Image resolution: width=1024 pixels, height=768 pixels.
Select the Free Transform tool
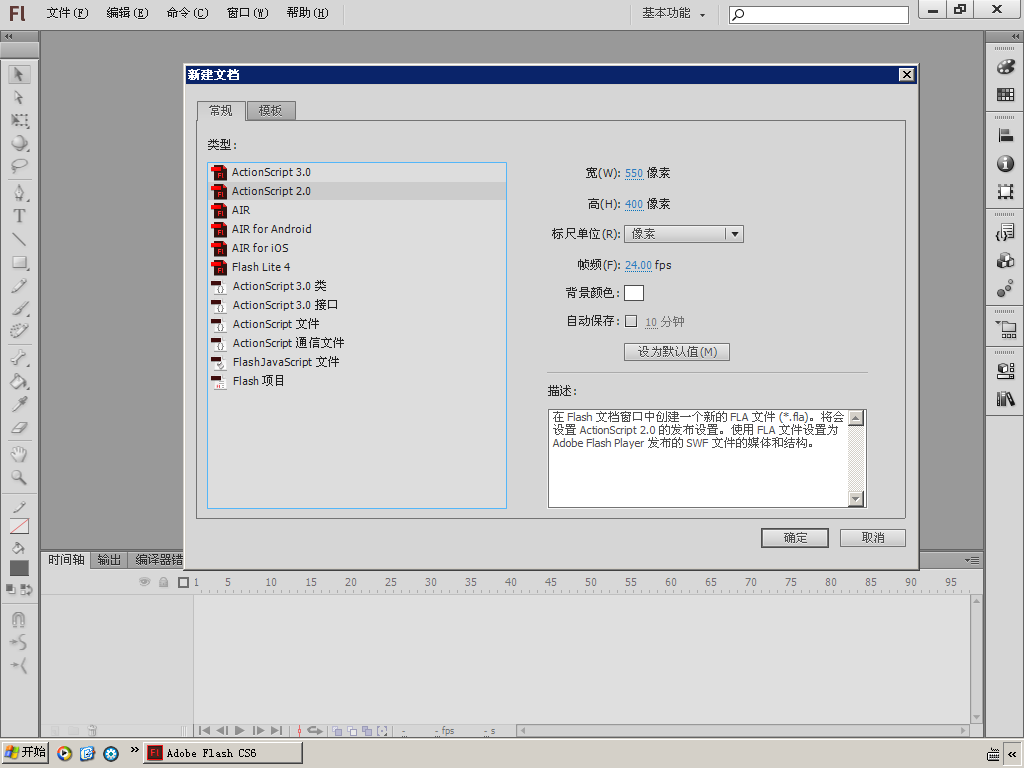(x=19, y=121)
